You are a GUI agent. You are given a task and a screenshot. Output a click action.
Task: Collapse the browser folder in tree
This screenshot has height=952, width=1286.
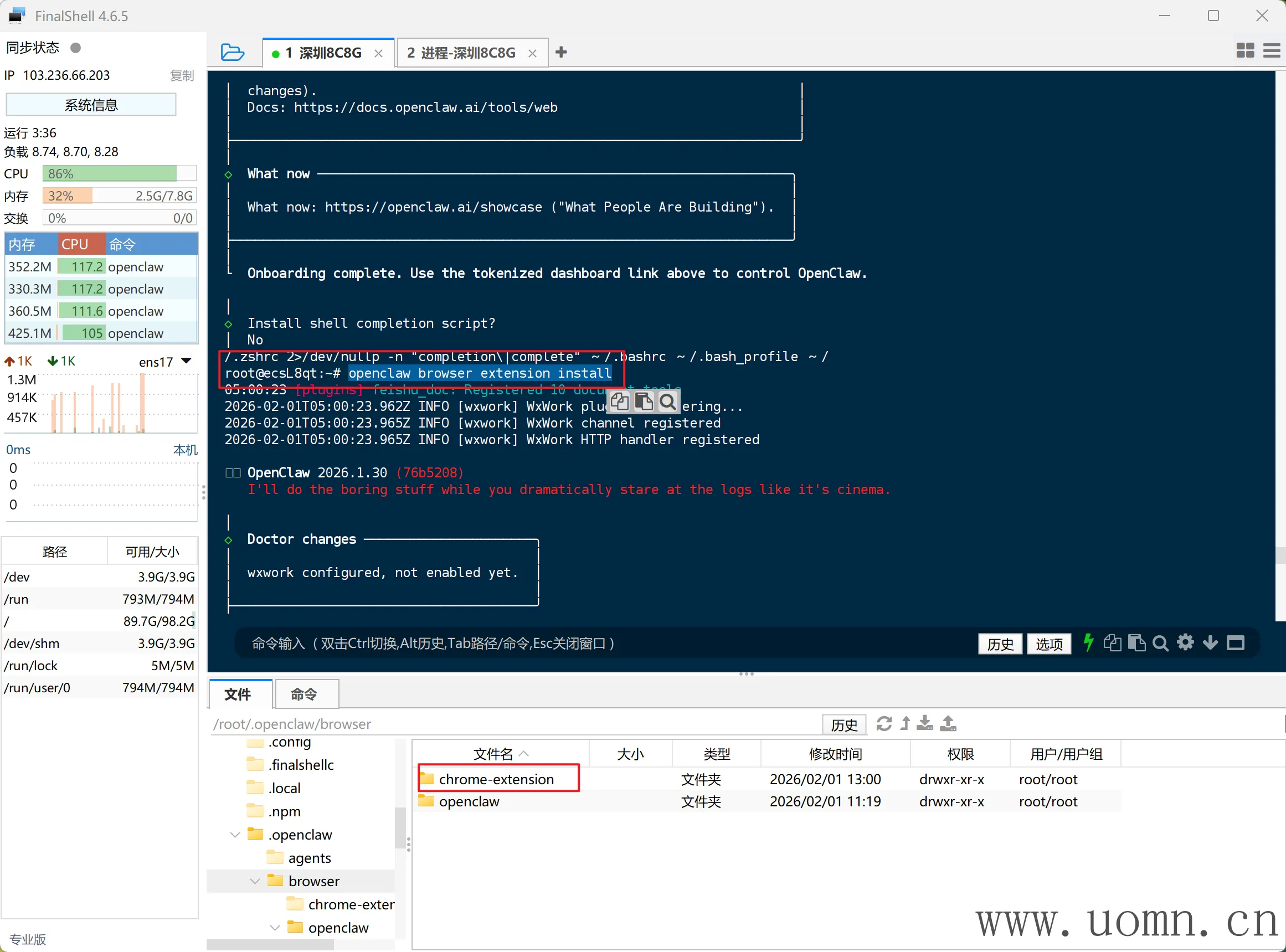255,881
